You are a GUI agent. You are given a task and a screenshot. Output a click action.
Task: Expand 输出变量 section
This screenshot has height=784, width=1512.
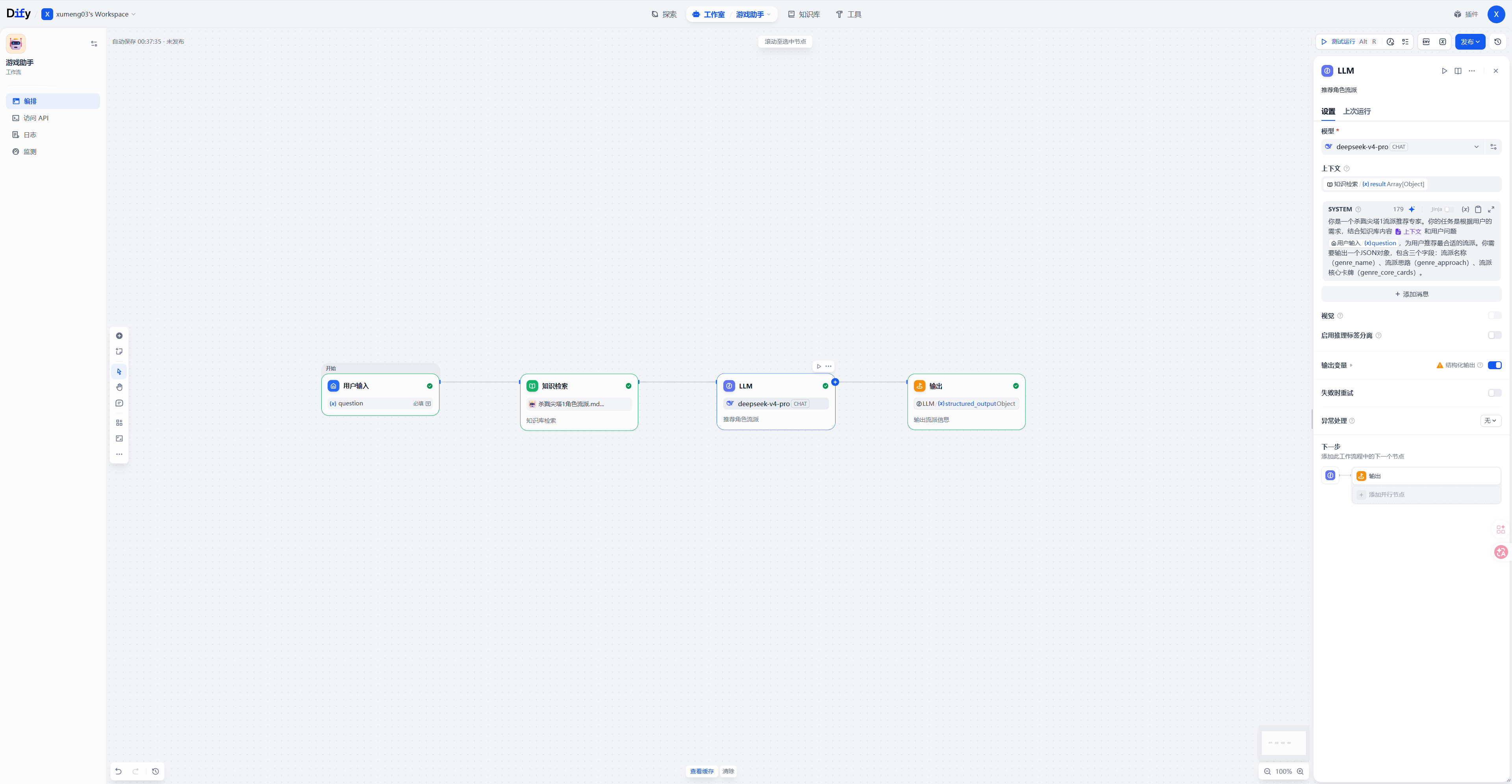(x=1337, y=365)
